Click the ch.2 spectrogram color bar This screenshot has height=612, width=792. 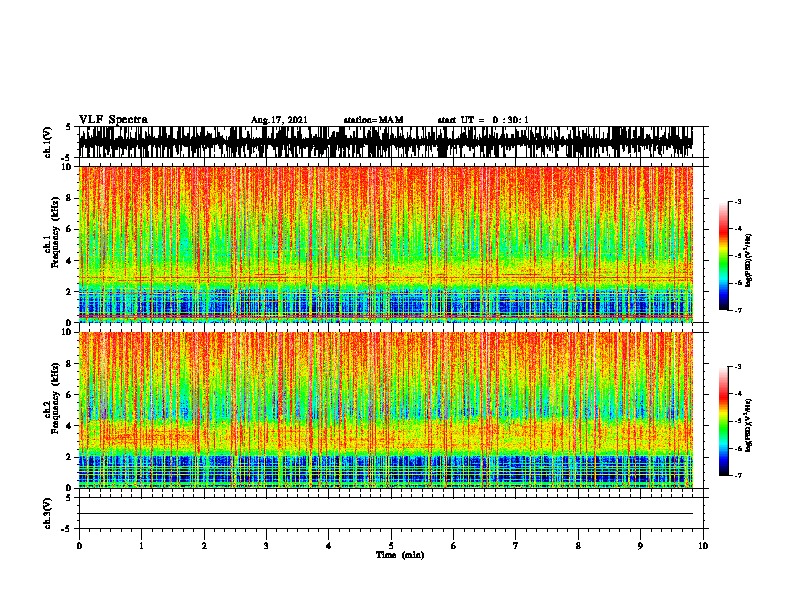(x=724, y=421)
